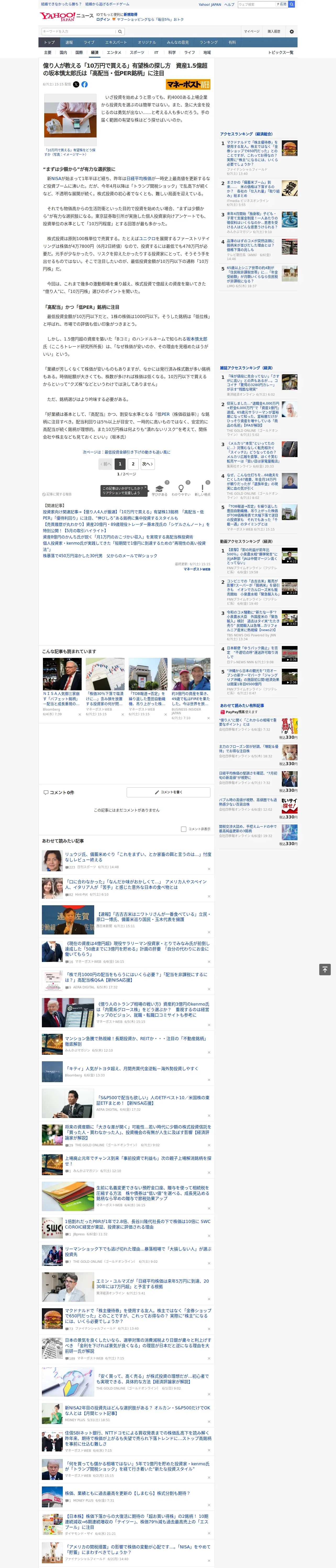Image resolution: width=336 pixels, height=1568 pixels.
Task: Select 速報 tab in main navigation
Action: coord(69,43)
